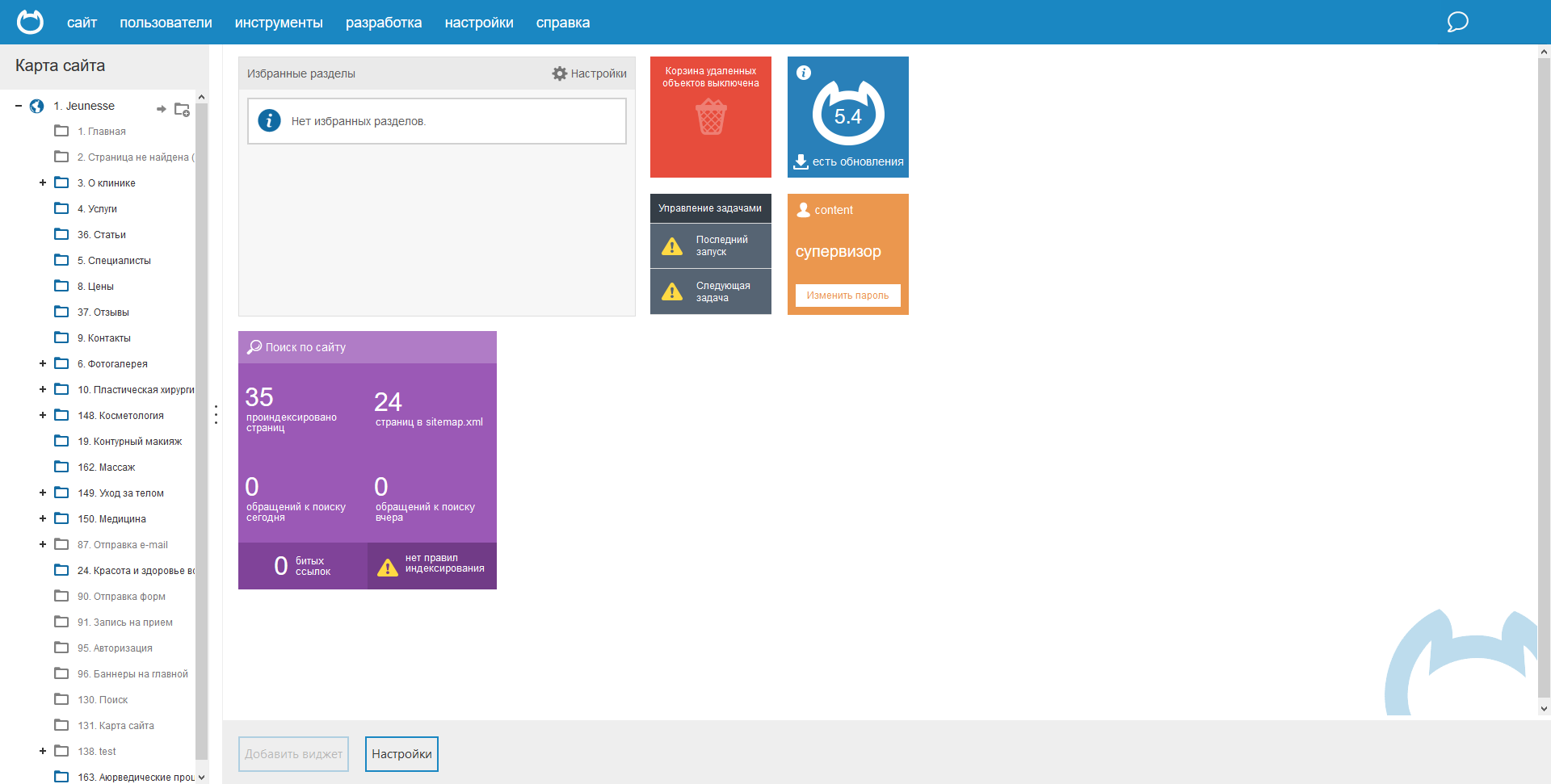Viewport: 1551px width, 784px height.
Task: Open the chat bubble icon in header
Action: [1457, 22]
